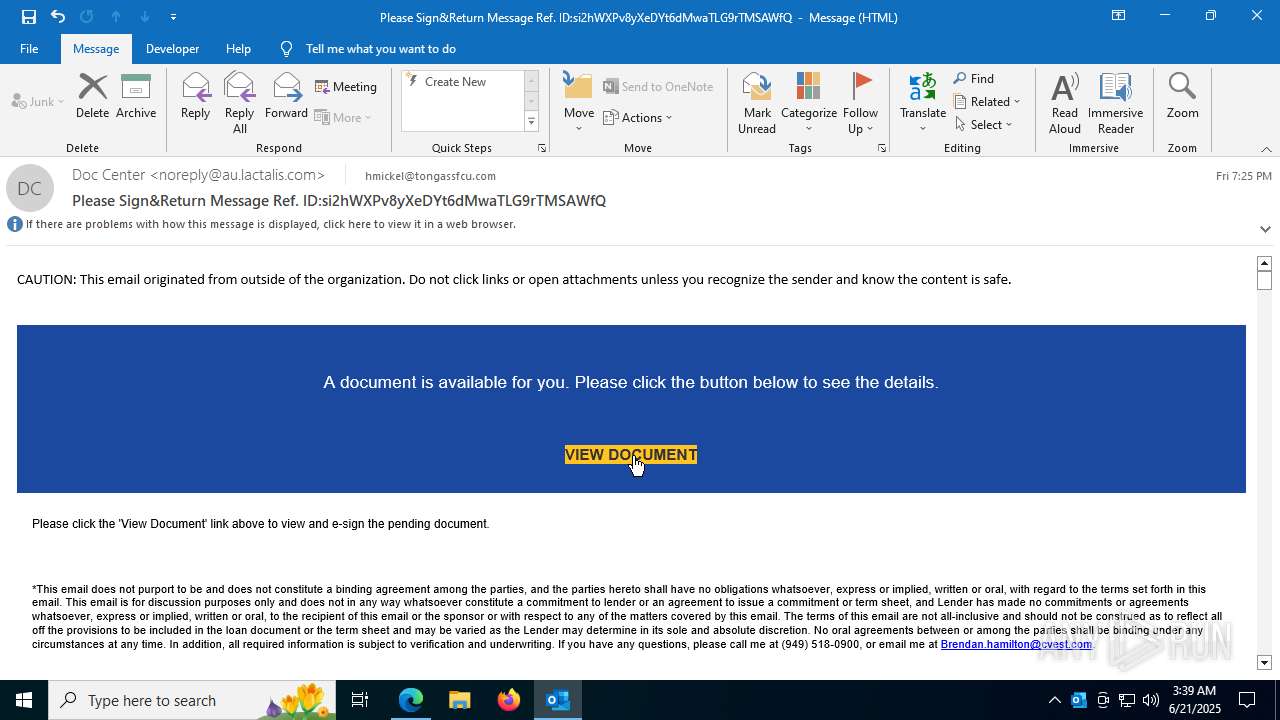Screen dimensions: 1280x720
Task: Save the message with the floppy icon
Action: point(28,17)
